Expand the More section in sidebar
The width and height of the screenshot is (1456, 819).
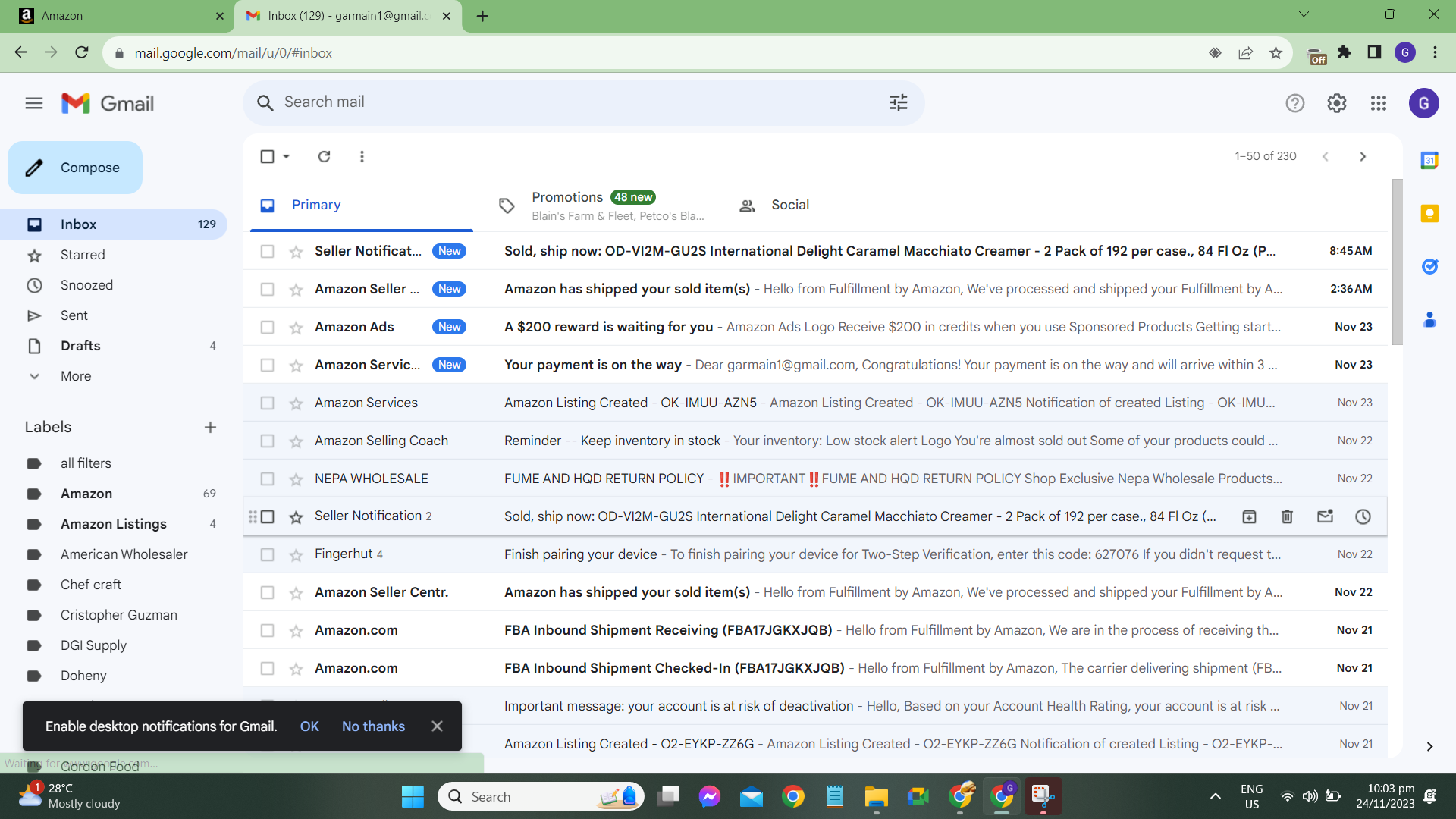tap(76, 376)
